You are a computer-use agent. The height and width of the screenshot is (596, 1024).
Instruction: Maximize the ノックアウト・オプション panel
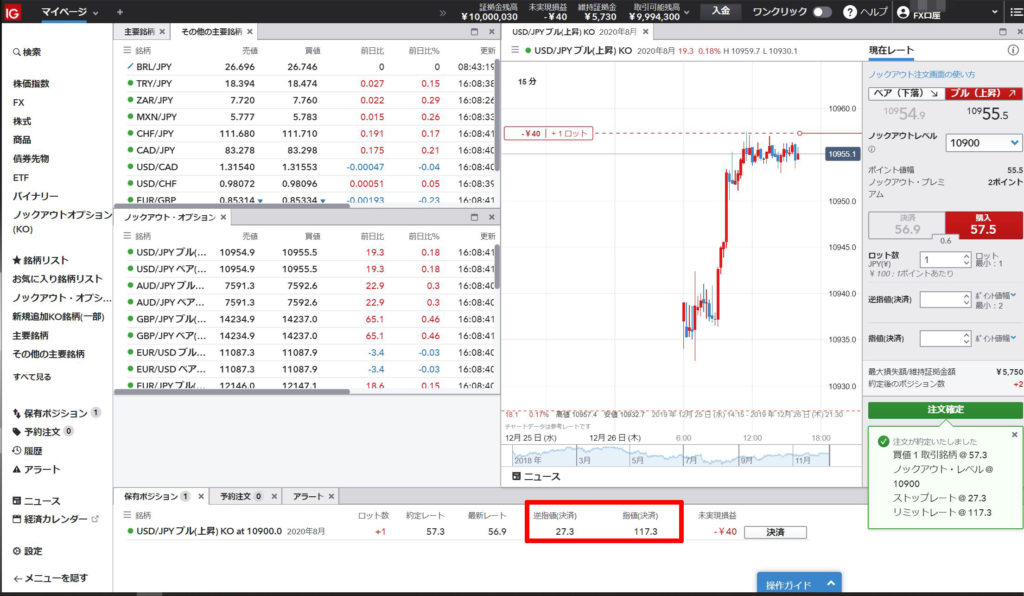click(474, 217)
